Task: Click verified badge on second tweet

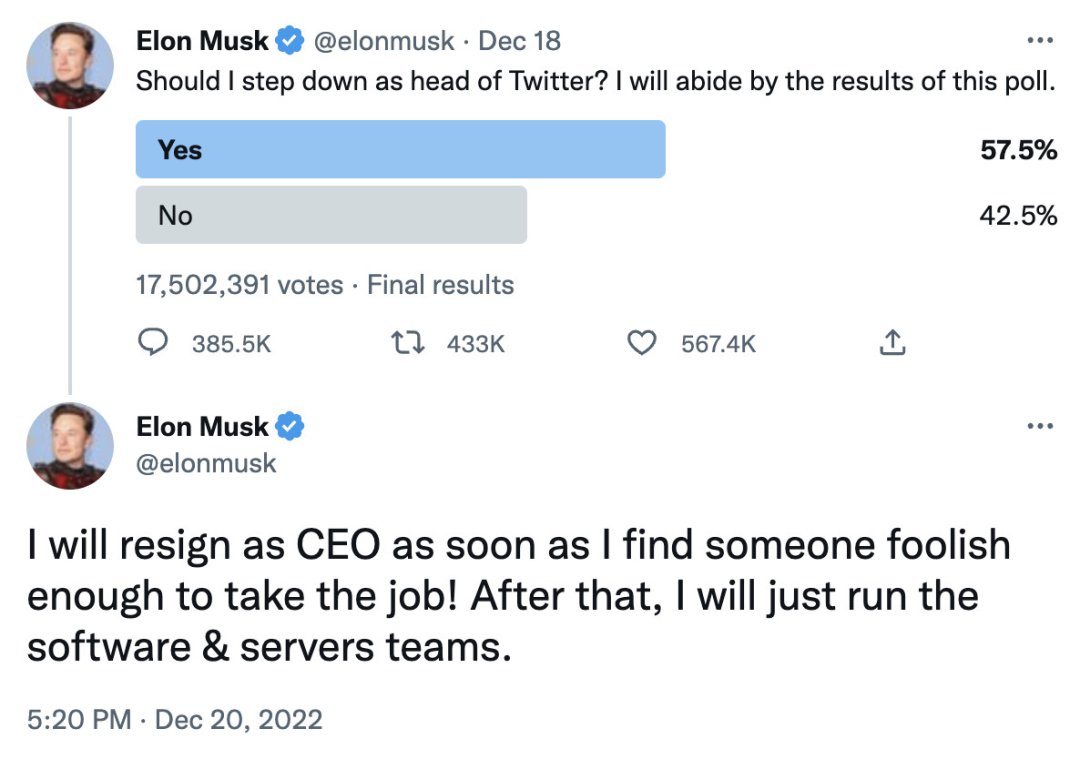Action: click(290, 427)
